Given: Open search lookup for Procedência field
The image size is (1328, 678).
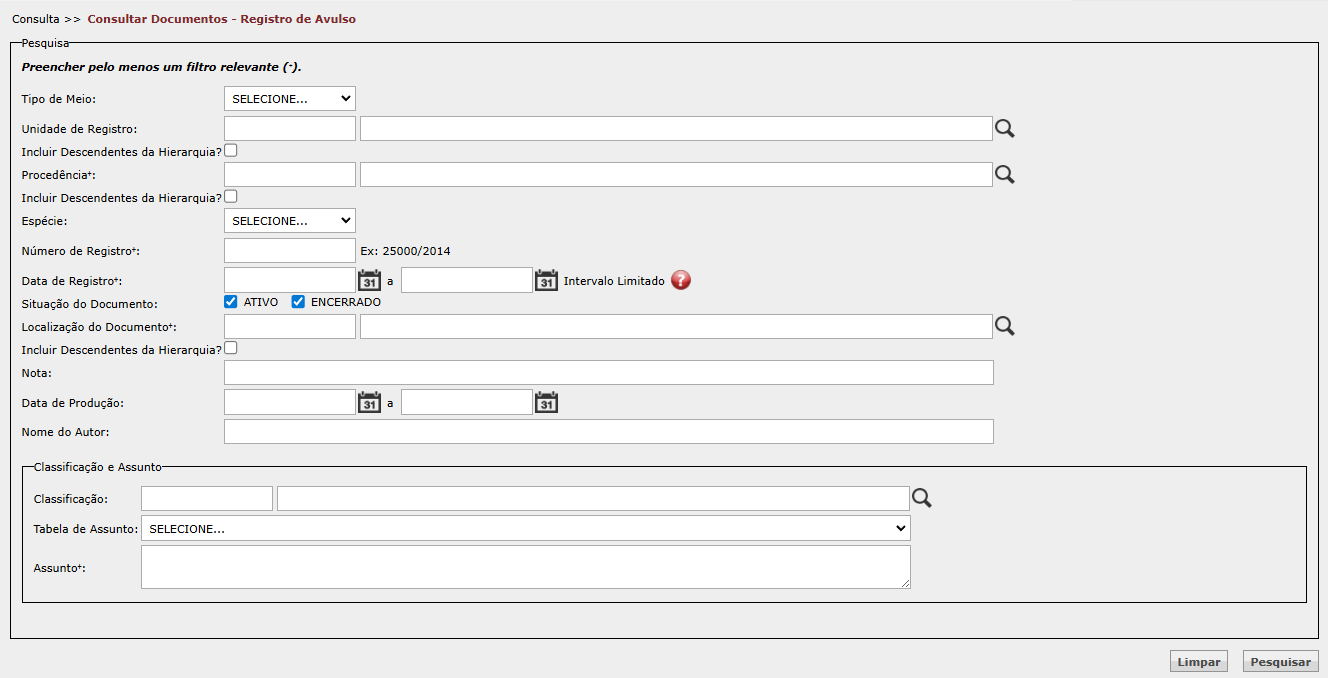Looking at the screenshot, I should pyautogui.click(x=1004, y=174).
